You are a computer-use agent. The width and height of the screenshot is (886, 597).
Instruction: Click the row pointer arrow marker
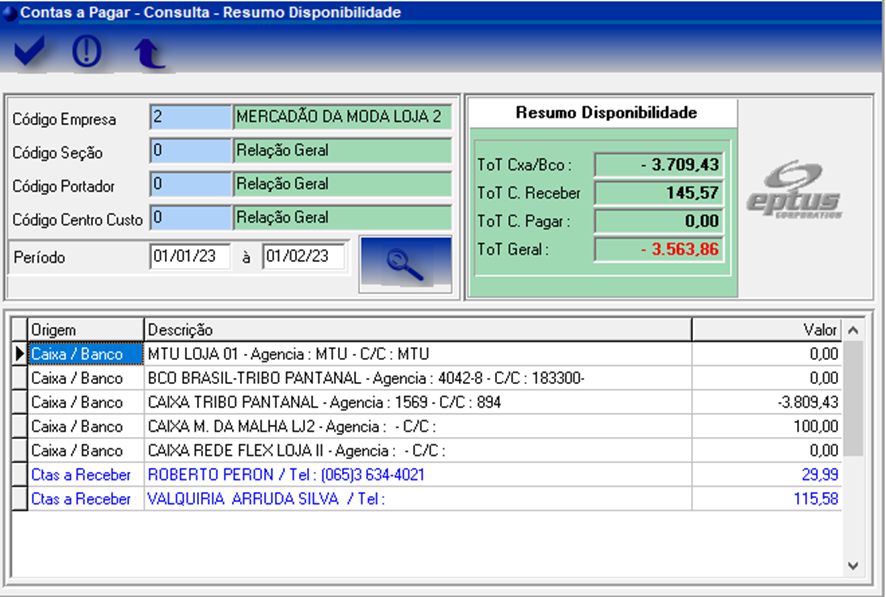click(19, 354)
